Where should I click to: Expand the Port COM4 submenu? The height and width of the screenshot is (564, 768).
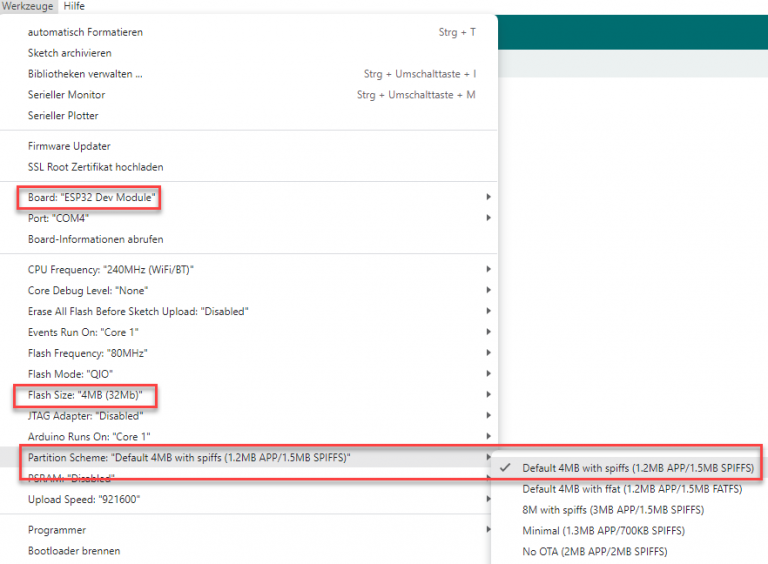pos(59,218)
